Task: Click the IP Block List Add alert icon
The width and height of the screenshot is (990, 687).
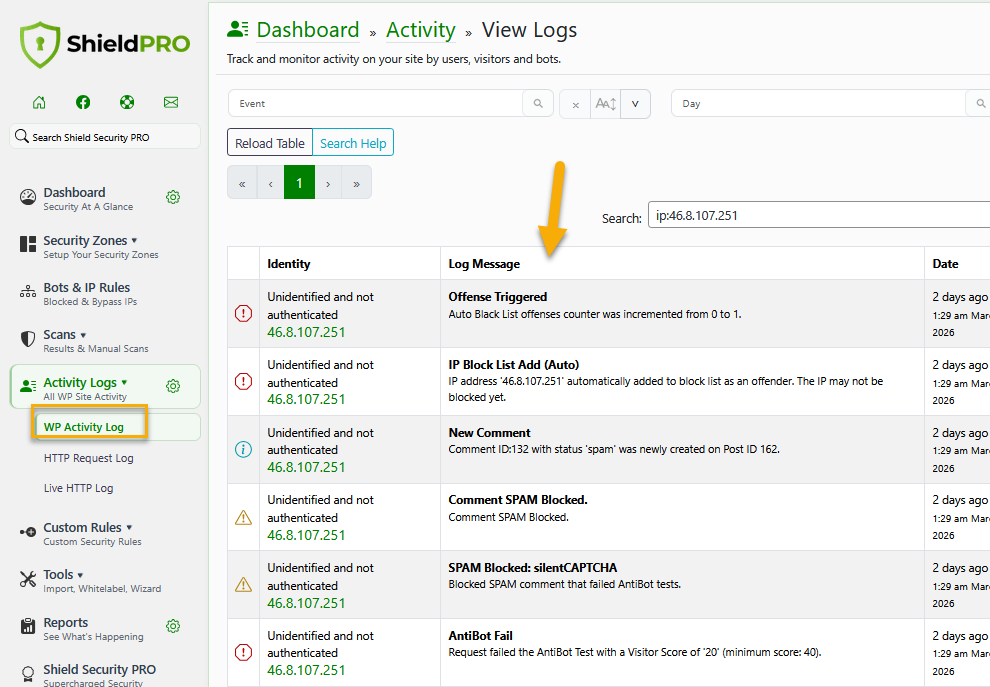Action: tap(243, 381)
